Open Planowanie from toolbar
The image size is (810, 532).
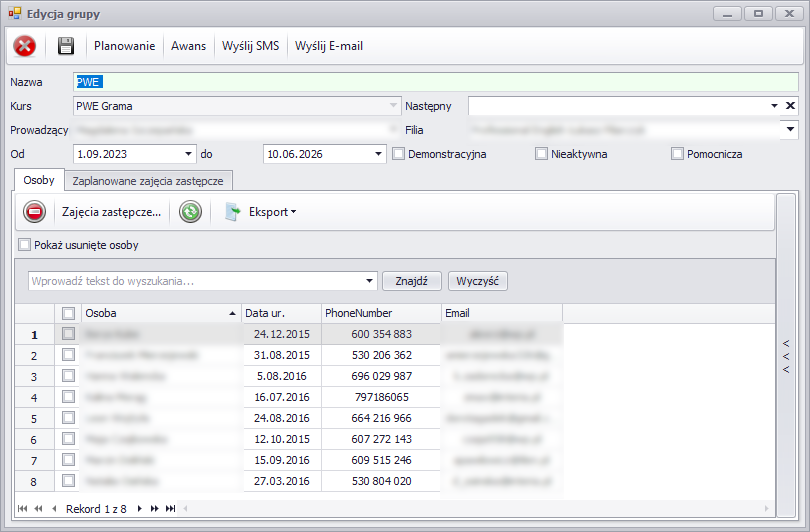[124, 46]
